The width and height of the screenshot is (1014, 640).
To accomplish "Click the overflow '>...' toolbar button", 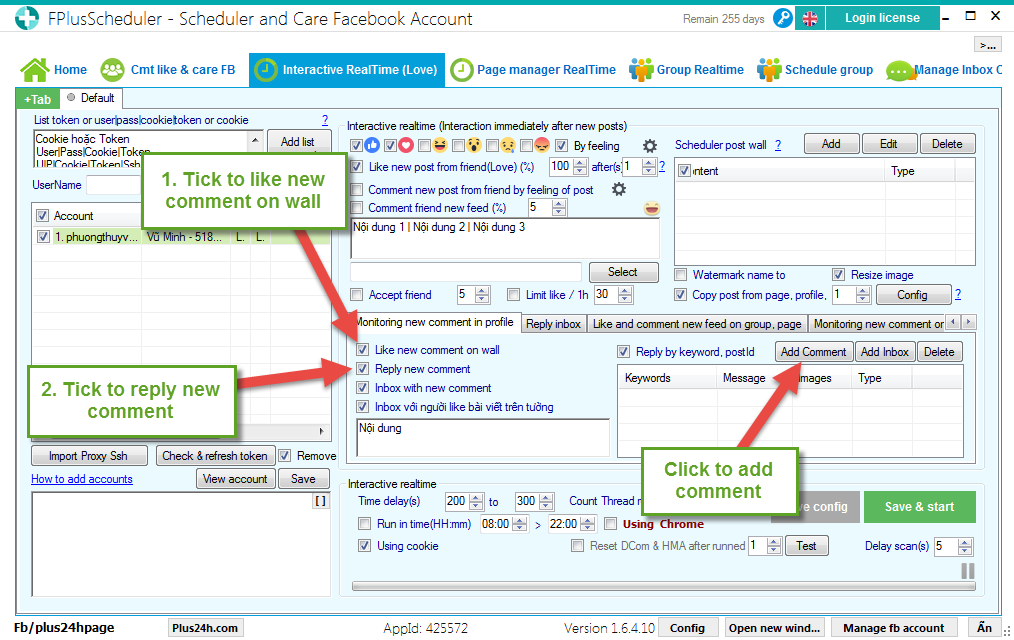I will [x=987, y=45].
